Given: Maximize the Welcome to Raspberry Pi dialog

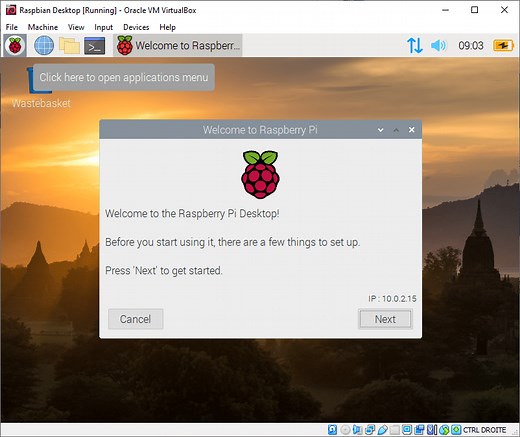Looking at the screenshot, I should coord(396,130).
